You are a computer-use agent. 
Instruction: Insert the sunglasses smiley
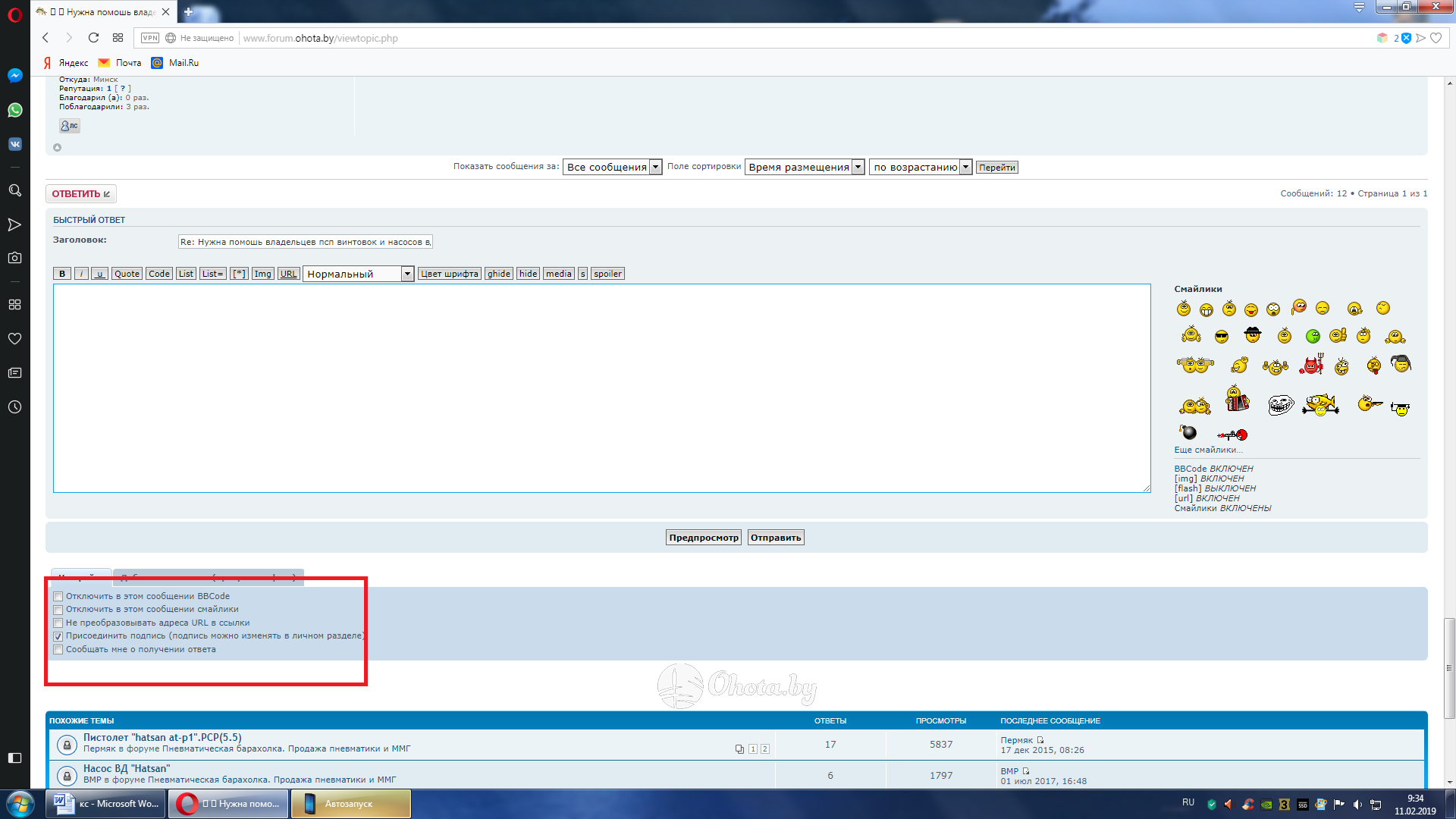(x=1221, y=337)
